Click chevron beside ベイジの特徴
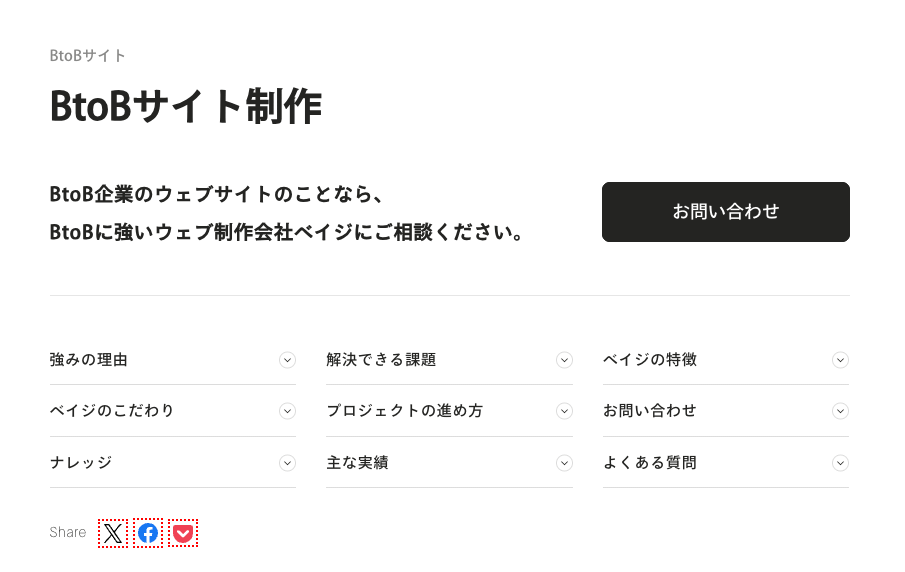Screen dimensions: 905x572 [840, 360]
